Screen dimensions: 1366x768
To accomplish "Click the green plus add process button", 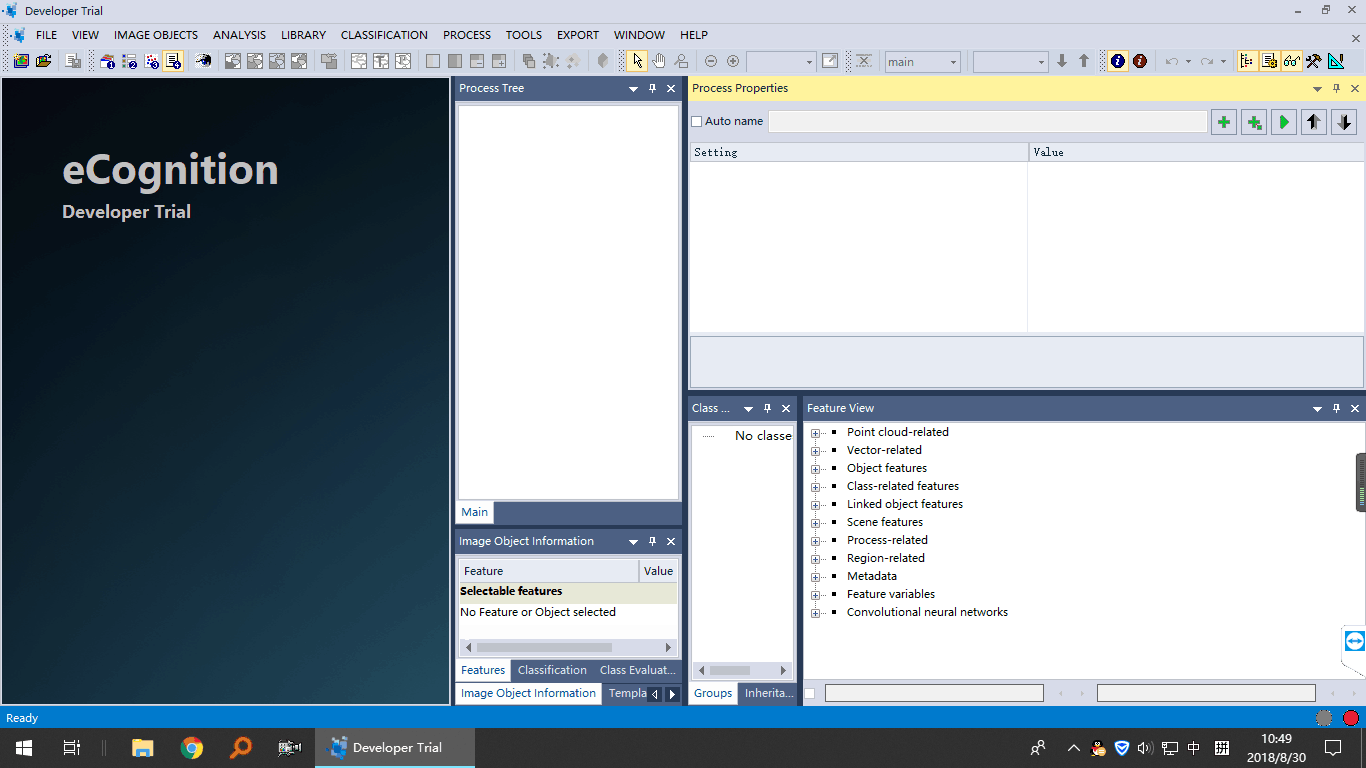I will point(1224,122).
